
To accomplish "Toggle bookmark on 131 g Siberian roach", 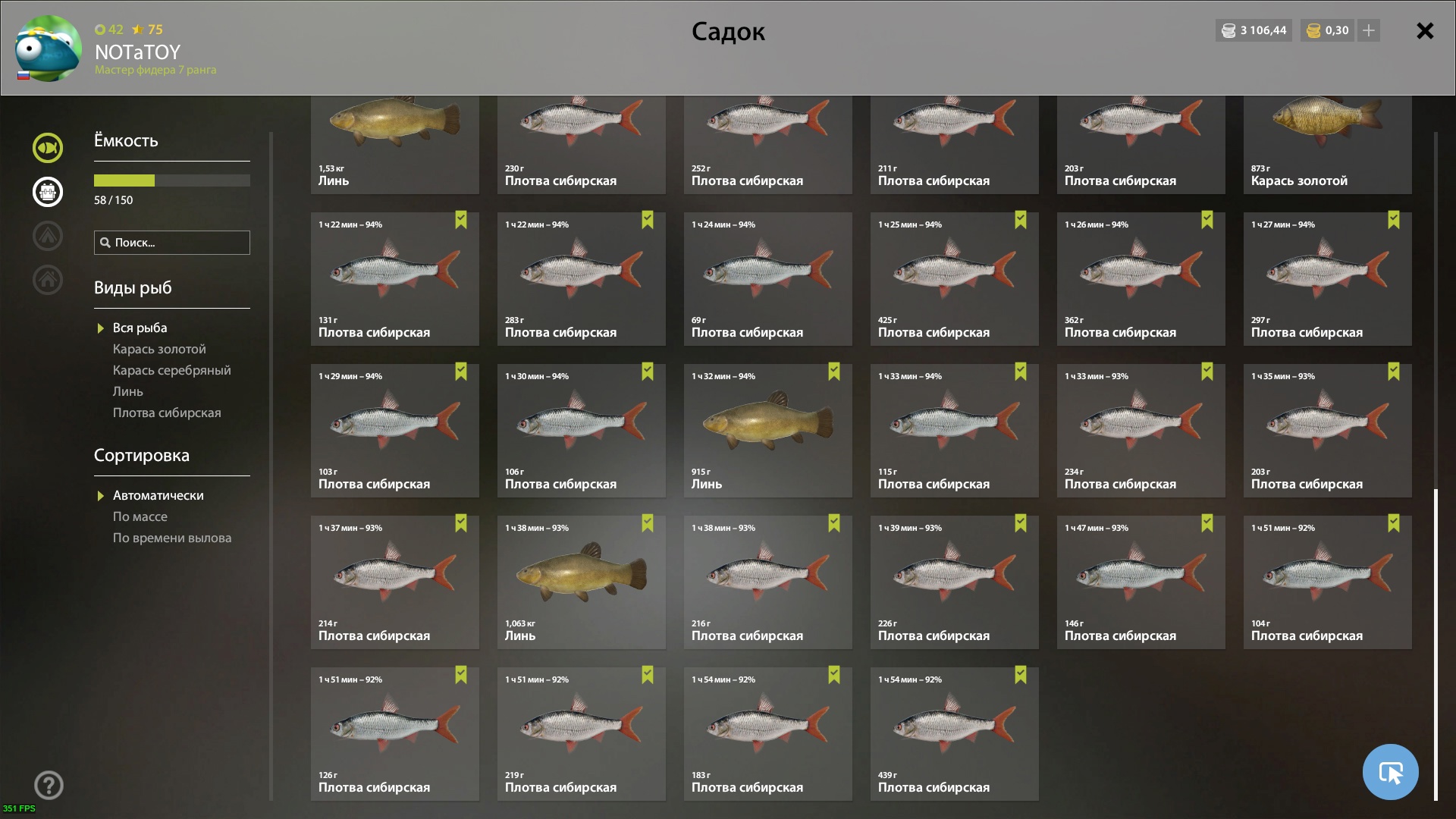I will (461, 220).
